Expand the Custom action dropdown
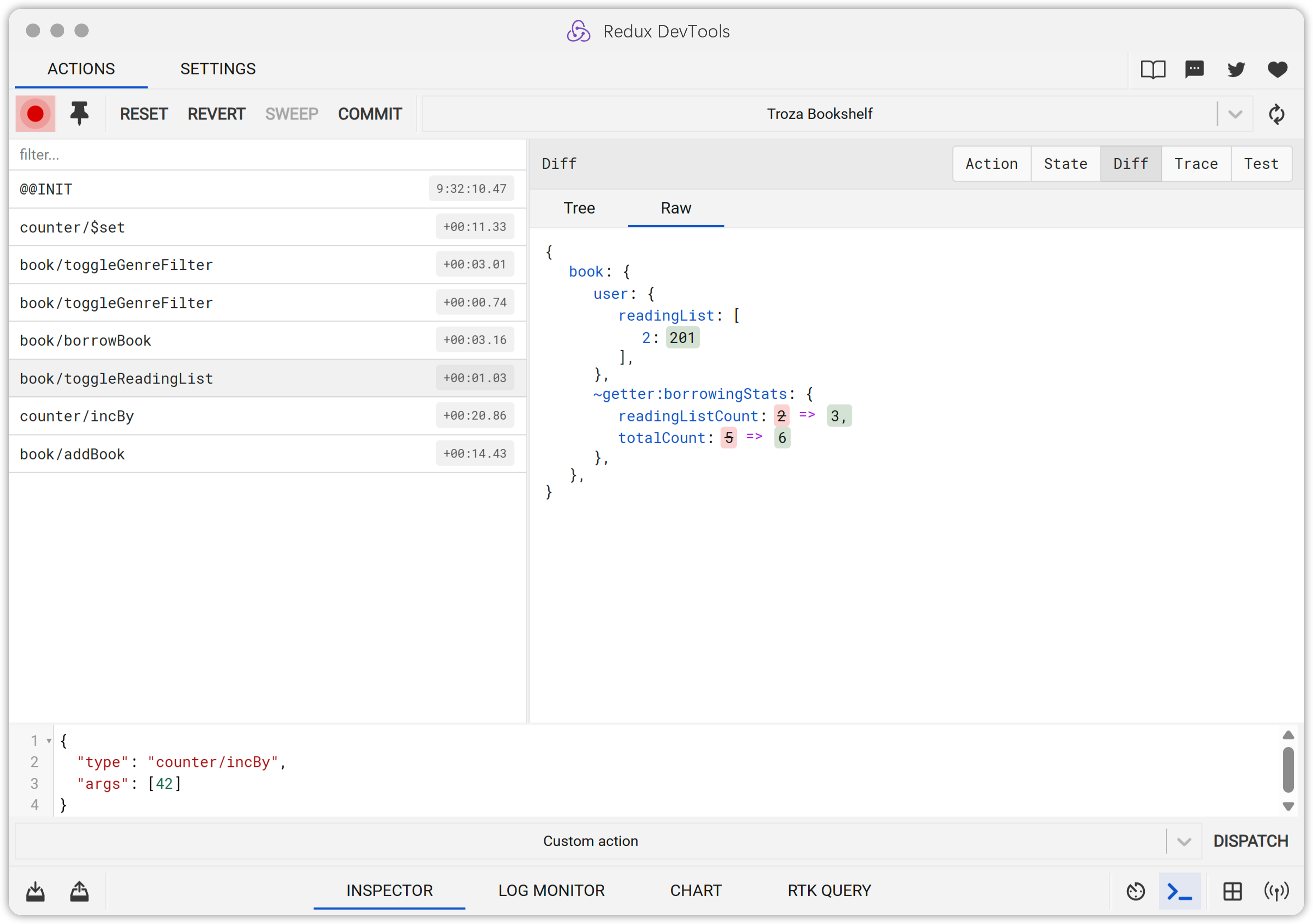 click(x=1184, y=841)
